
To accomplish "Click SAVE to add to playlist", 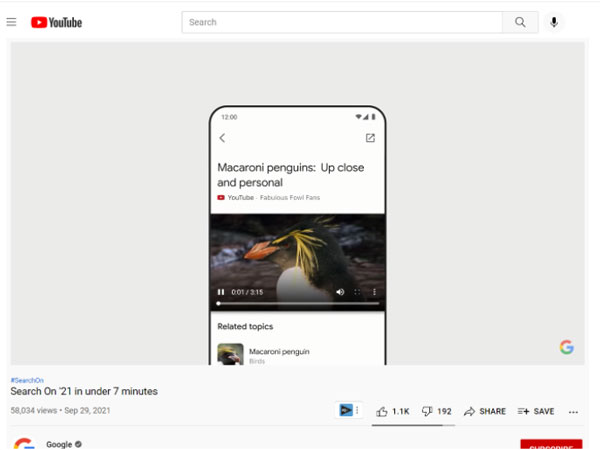I will point(536,412).
